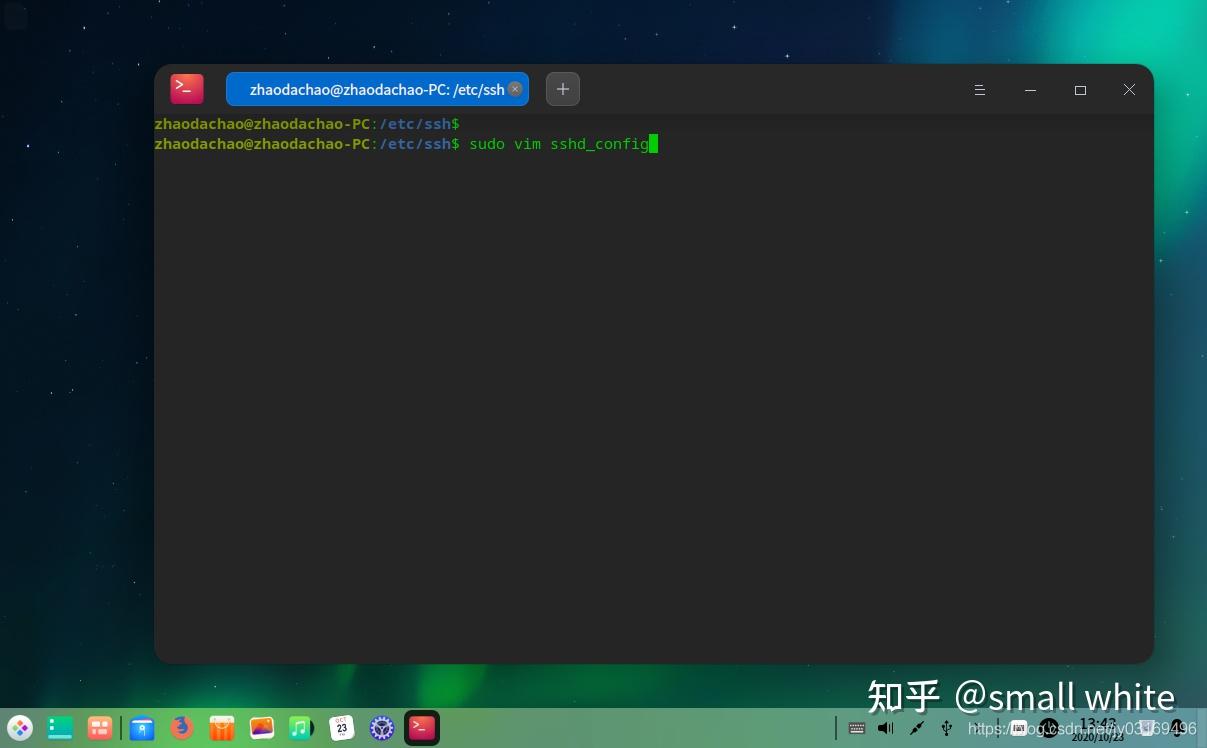Image resolution: width=1207 pixels, height=748 pixels.
Task: Close the /etc/ssh terminal tab
Action: (x=515, y=89)
